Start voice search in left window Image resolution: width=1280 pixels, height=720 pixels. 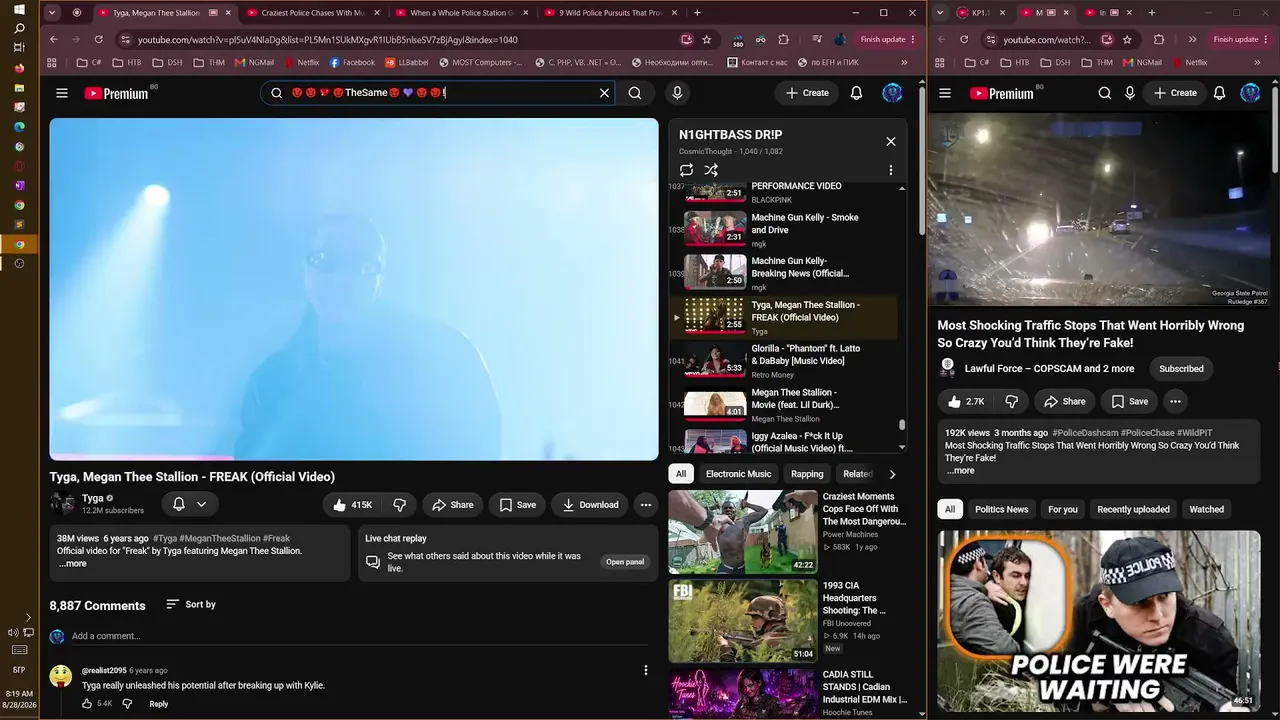[677, 93]
